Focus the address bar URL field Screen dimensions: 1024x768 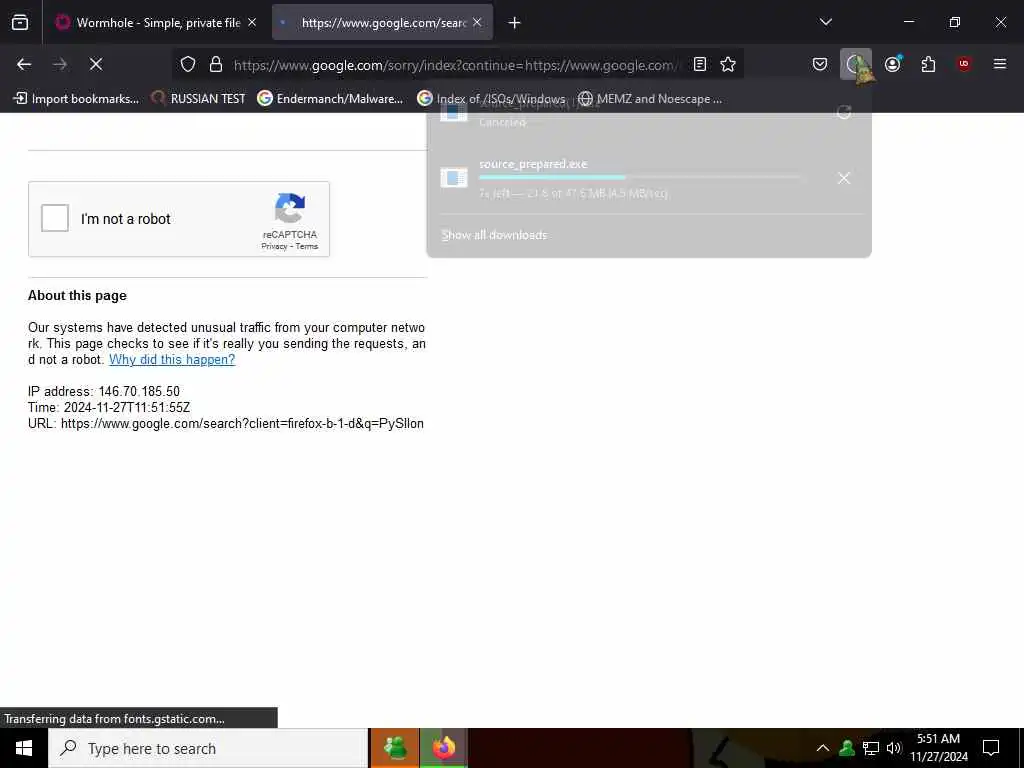[x=456, y=65]
